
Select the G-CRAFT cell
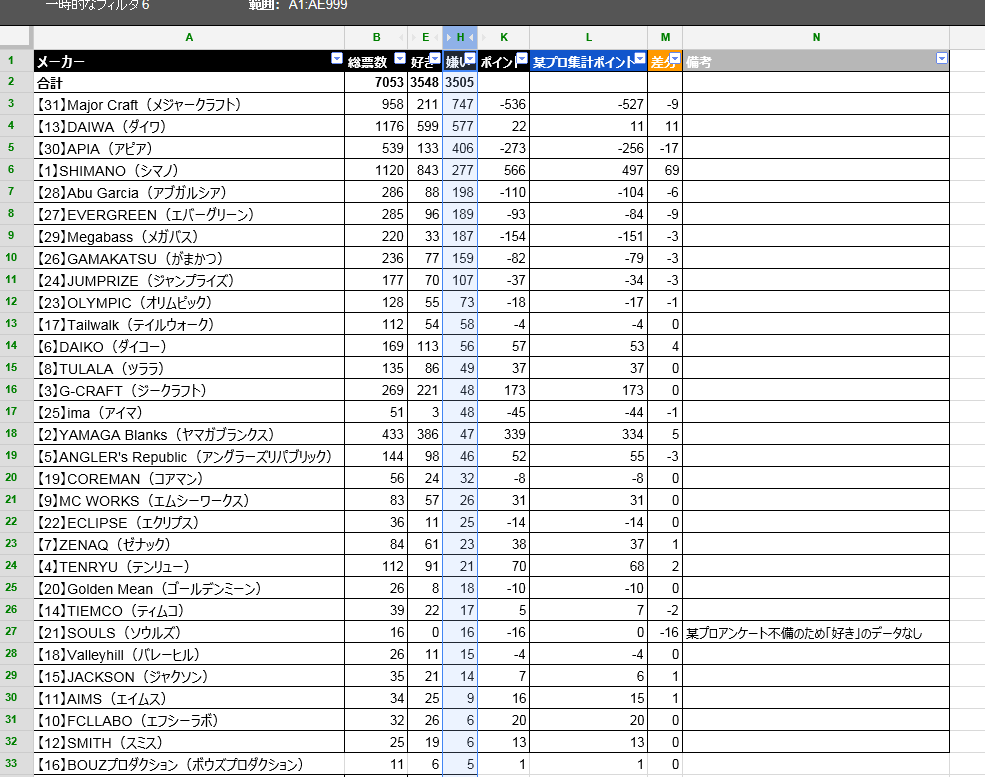(x=189, y=390)
